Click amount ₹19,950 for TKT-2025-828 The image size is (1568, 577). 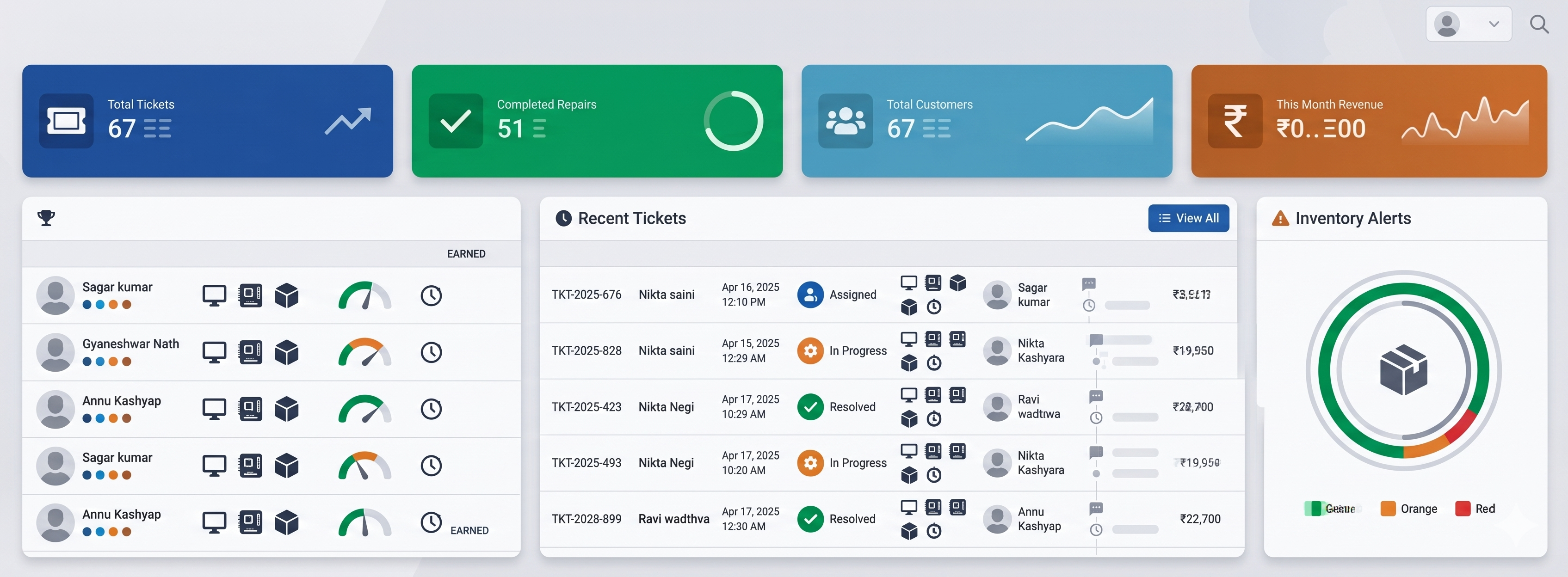(1193, 350)
